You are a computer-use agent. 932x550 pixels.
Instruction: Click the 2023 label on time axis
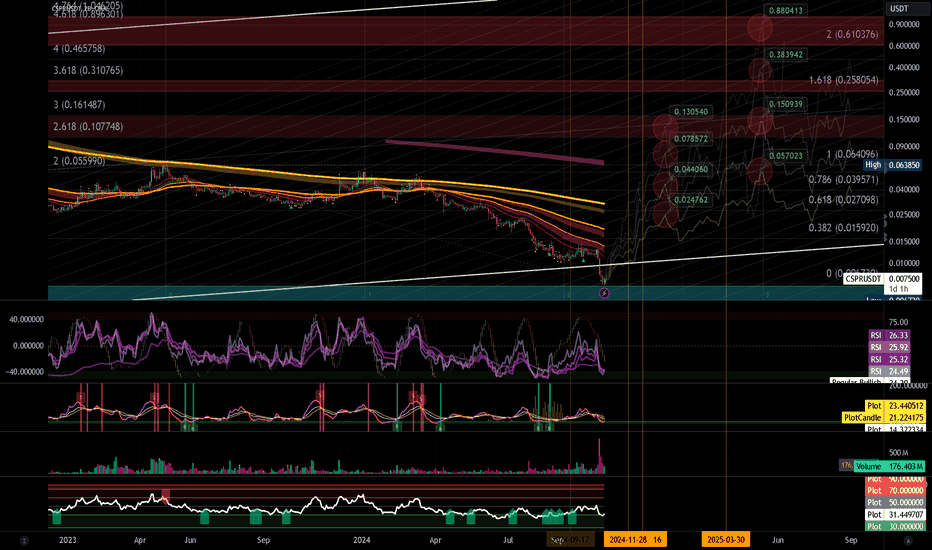coord(68,540)
